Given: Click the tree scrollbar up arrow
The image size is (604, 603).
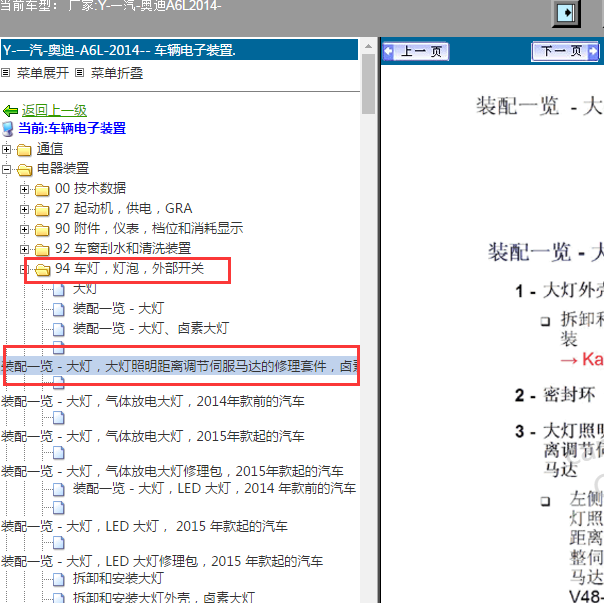Looking at the screenshot, I should pos(368,46).
